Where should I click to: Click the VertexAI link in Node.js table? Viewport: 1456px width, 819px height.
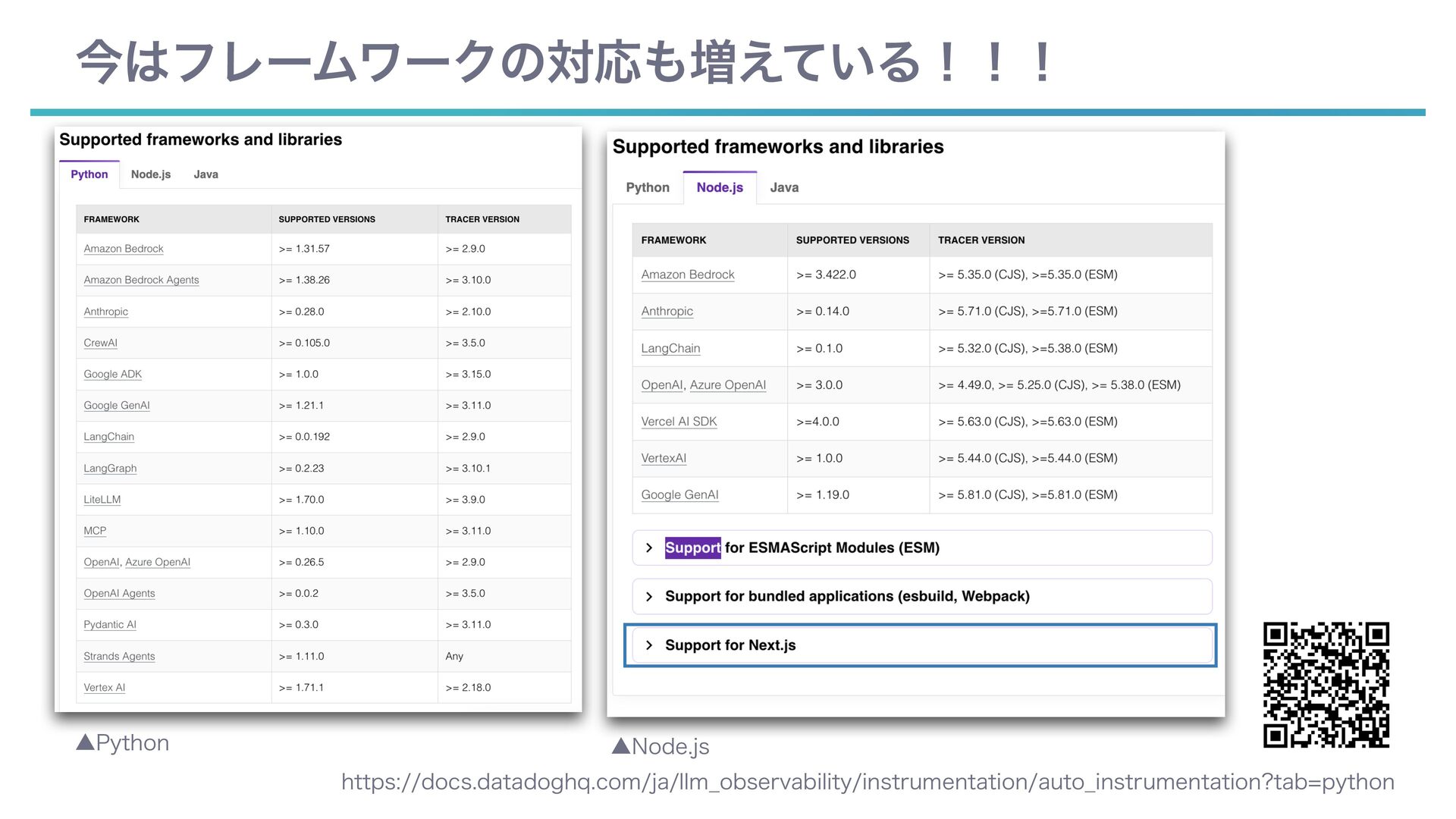click(664, 458)
